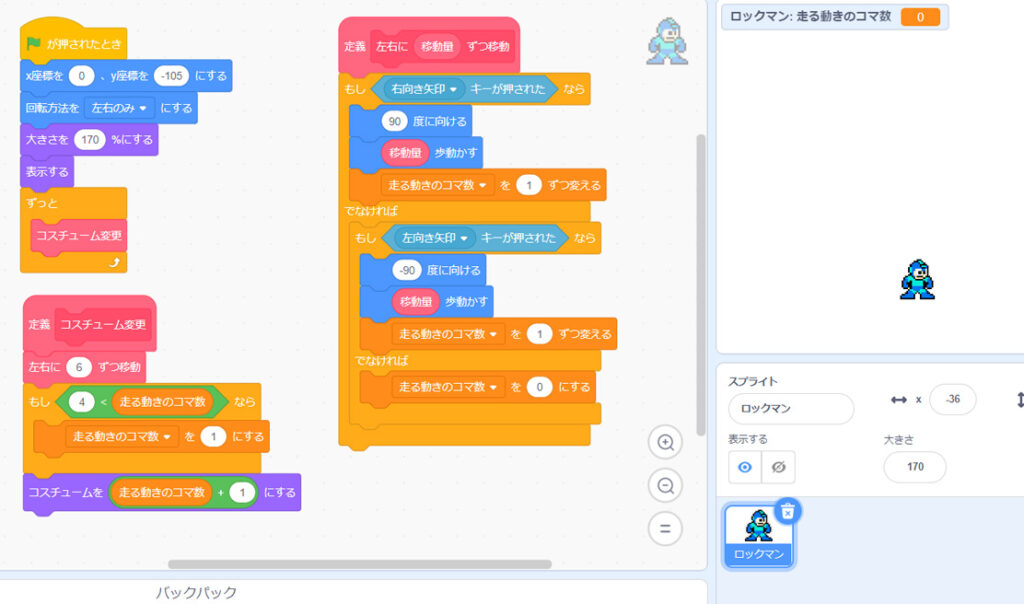Click the 90 度に向ける value
The width and height of the screenshot is (1024, 604).
pos(394,121)
